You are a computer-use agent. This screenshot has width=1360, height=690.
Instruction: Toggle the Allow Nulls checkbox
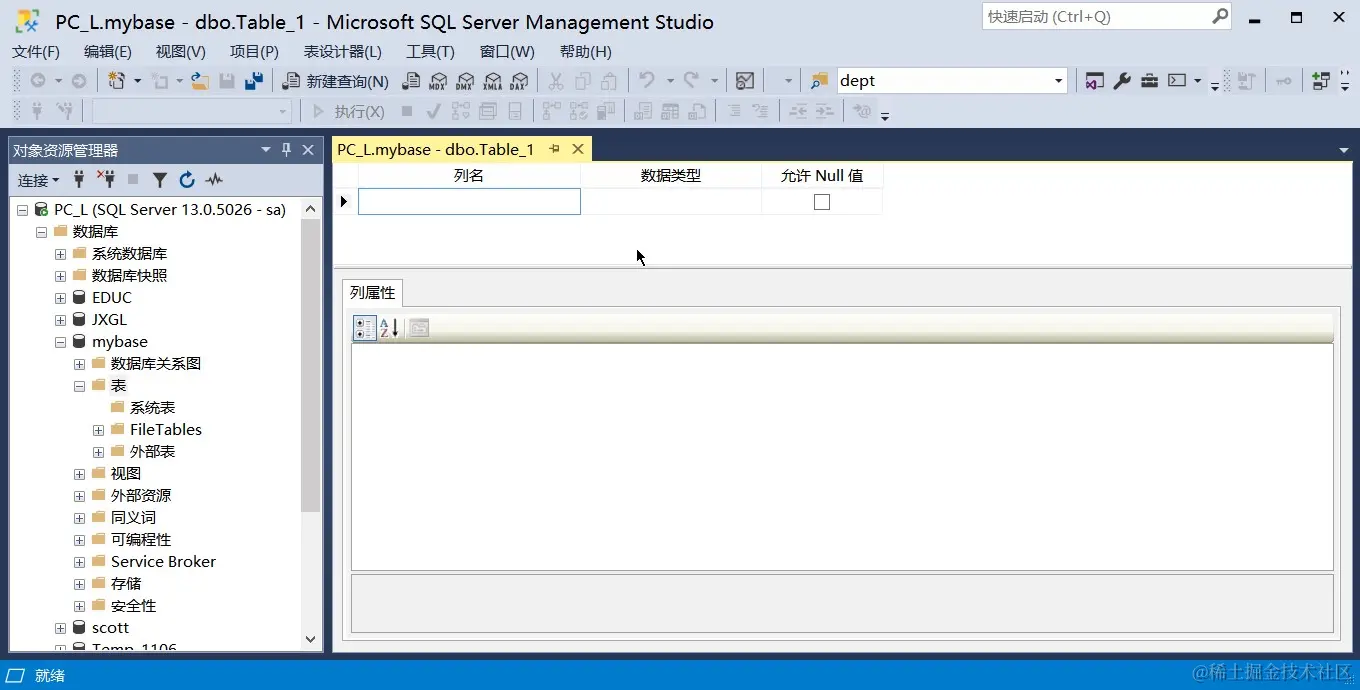[822, 202]
